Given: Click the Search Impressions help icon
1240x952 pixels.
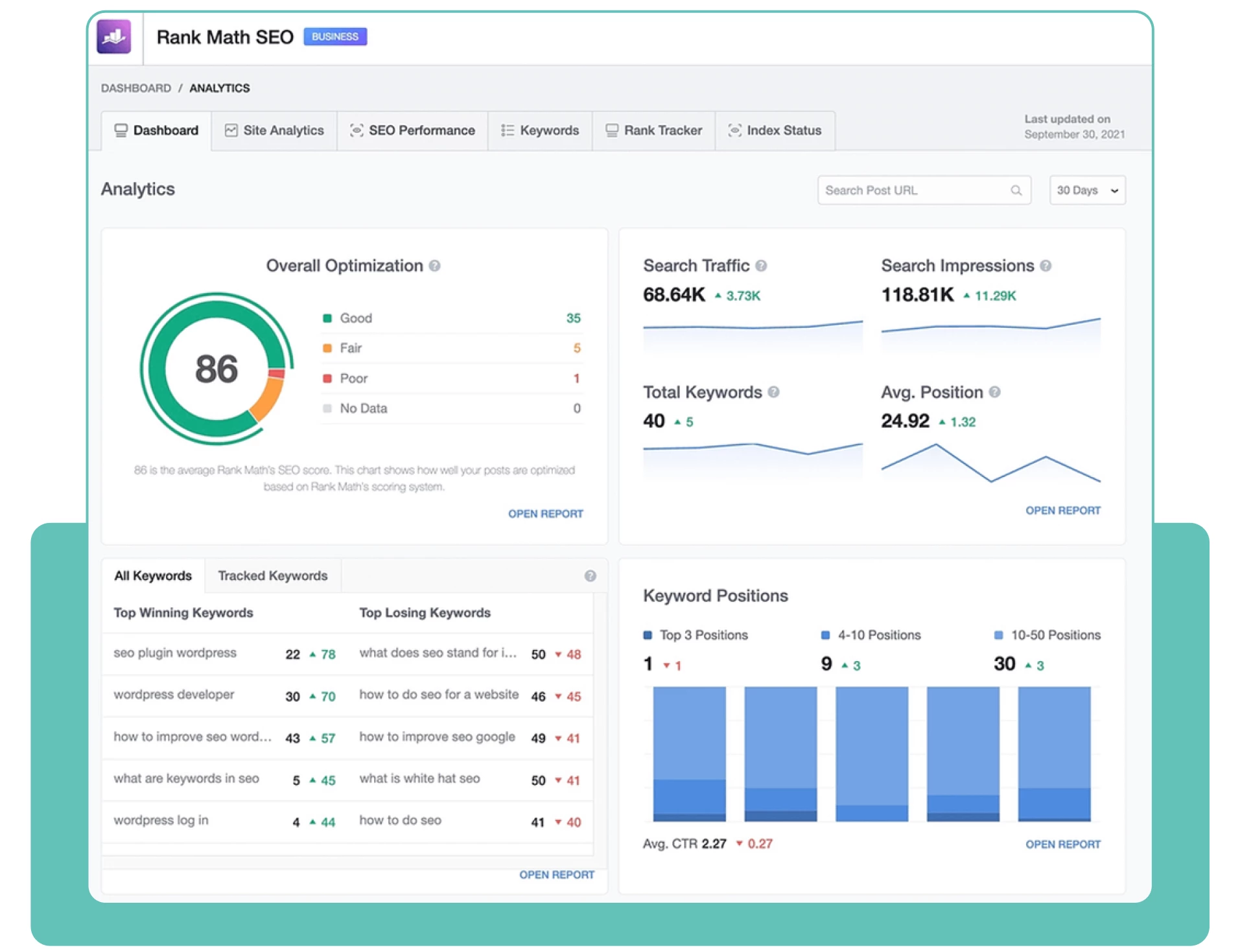Looking at the screenshot, I should click(1046, 266).
